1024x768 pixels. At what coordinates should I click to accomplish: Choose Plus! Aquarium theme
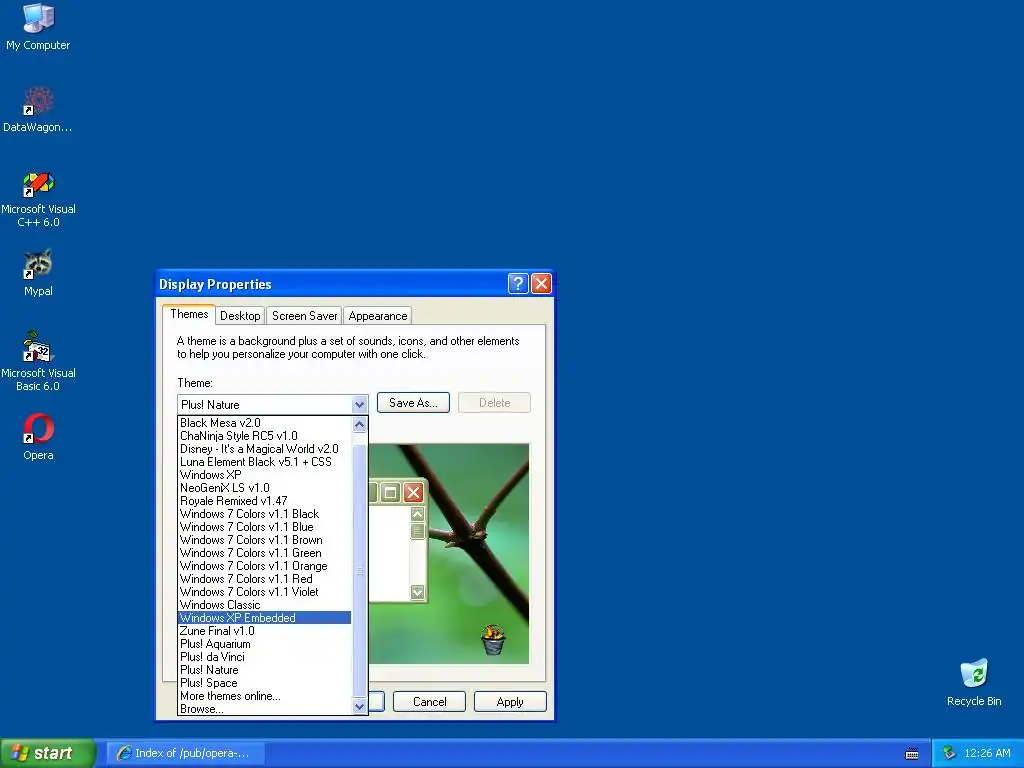coord(264,644)
